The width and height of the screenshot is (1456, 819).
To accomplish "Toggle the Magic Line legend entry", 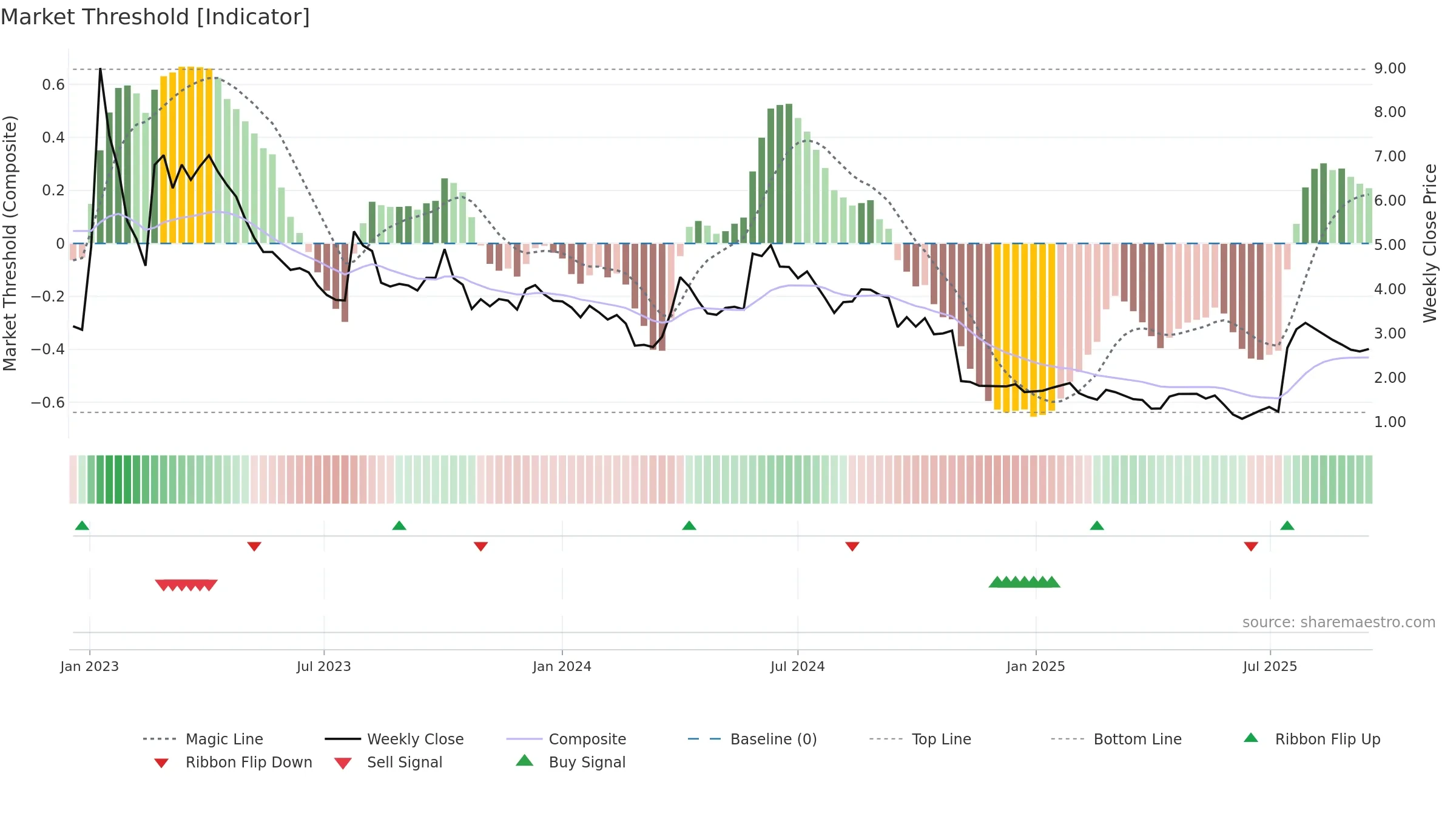I will click(x=203, y=739).
